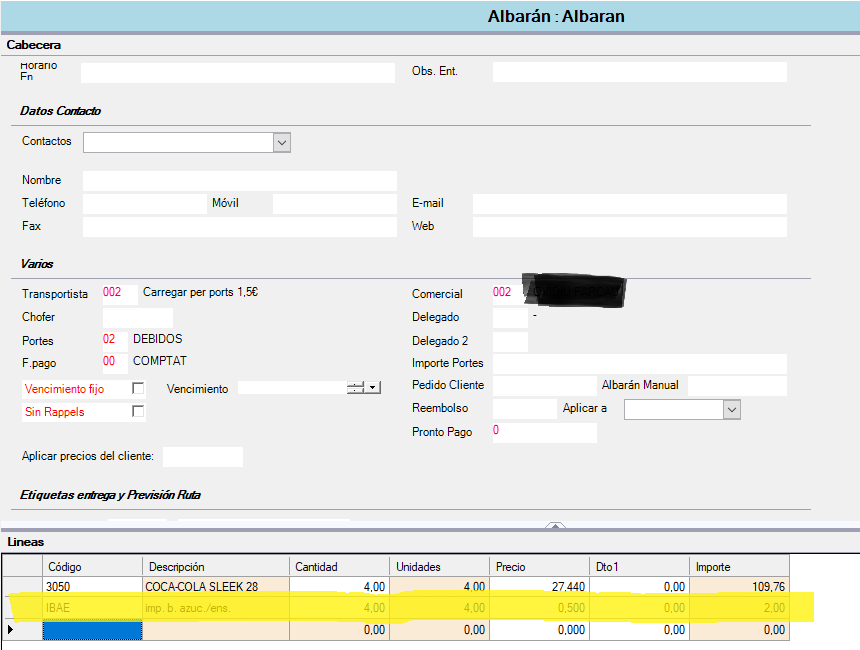The height and width of the screenshot is (650, 860).
Task: Collapse the Cabecera panel using splitter arrow
Action: 555,525
